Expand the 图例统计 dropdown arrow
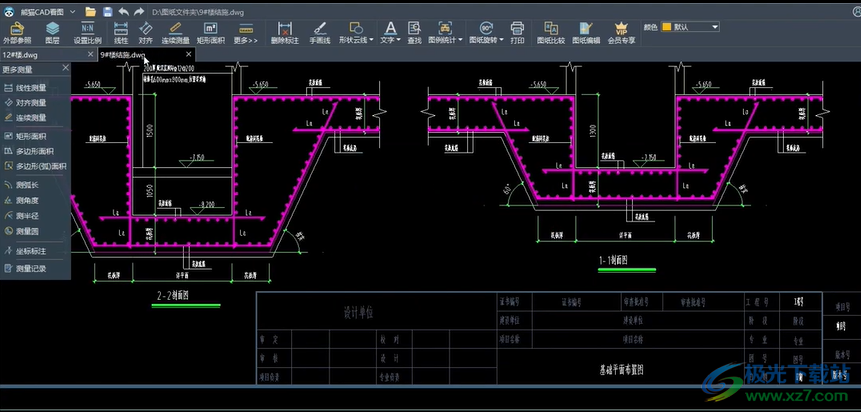The height and width of the screenshot is (412, 861). pos(460,40)
